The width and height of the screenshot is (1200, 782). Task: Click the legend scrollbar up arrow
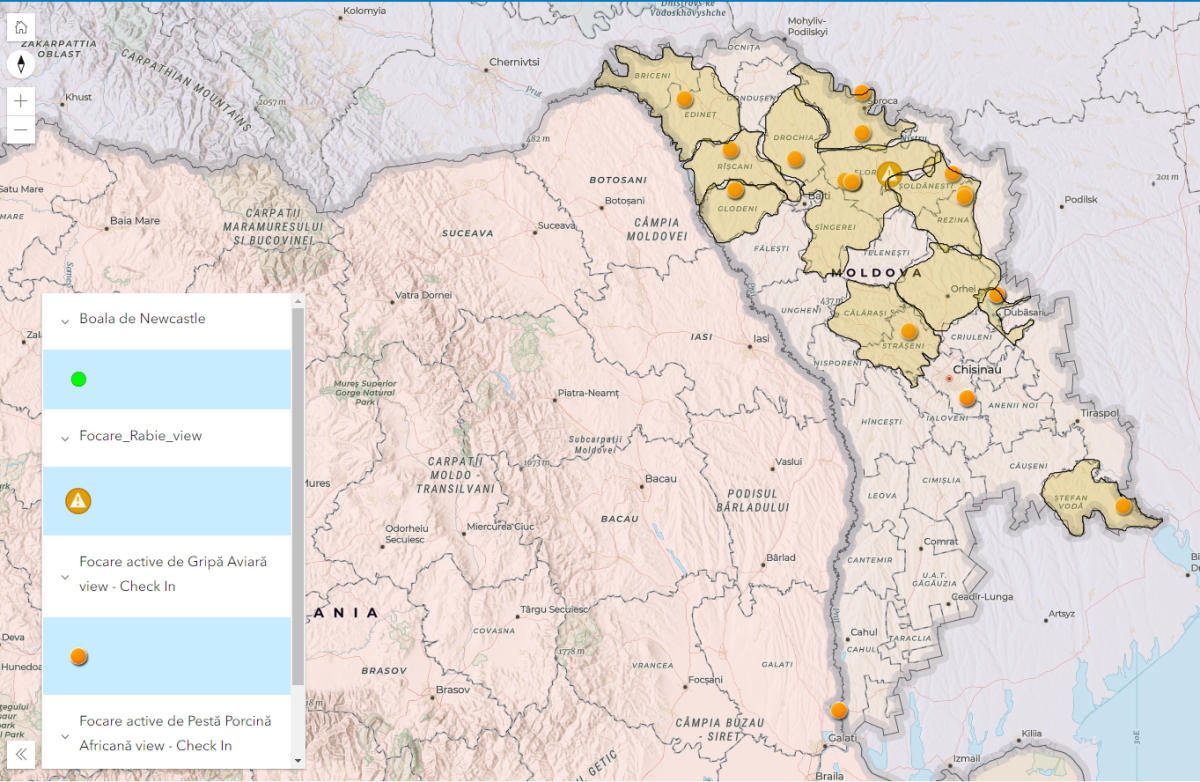[x=297, y=300]
